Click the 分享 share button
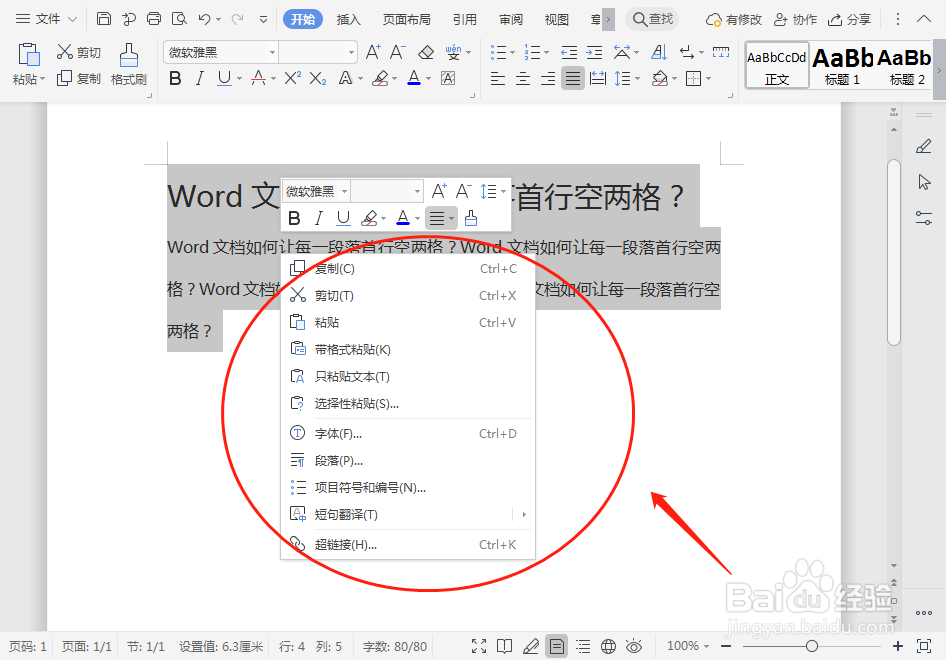 point(849,19)
